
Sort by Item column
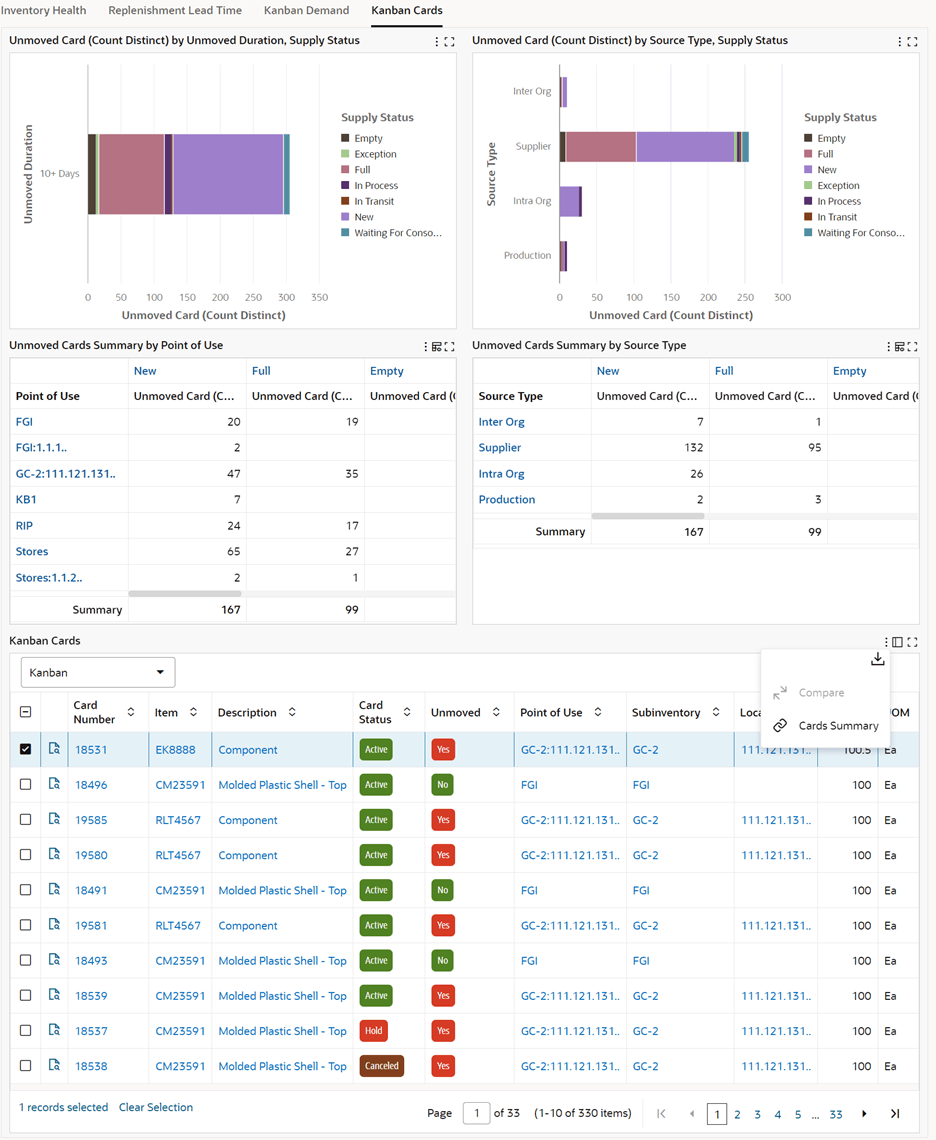tap(193, 712)
